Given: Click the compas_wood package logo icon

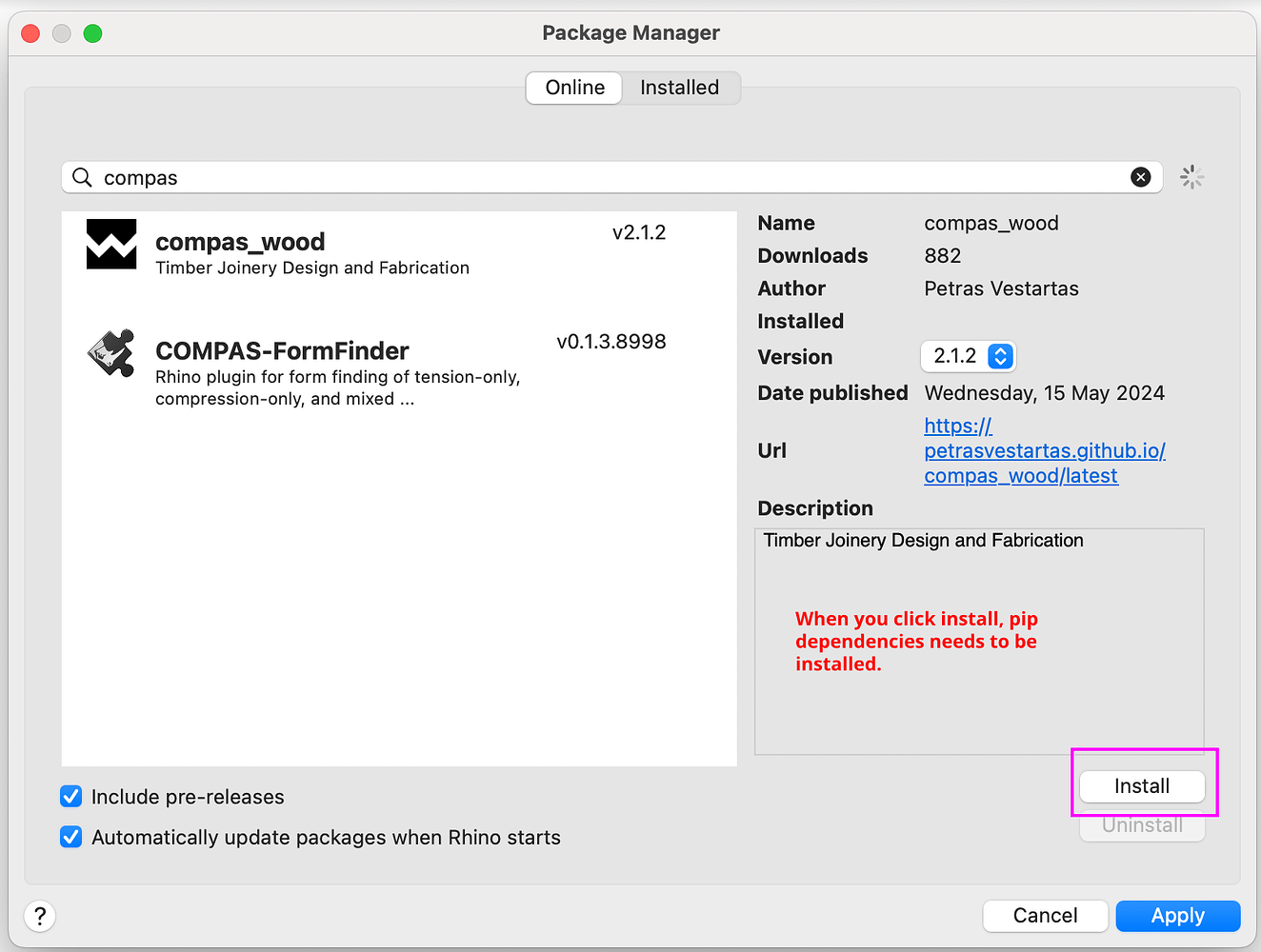Looking at the screenshot, I should point(111,245).
